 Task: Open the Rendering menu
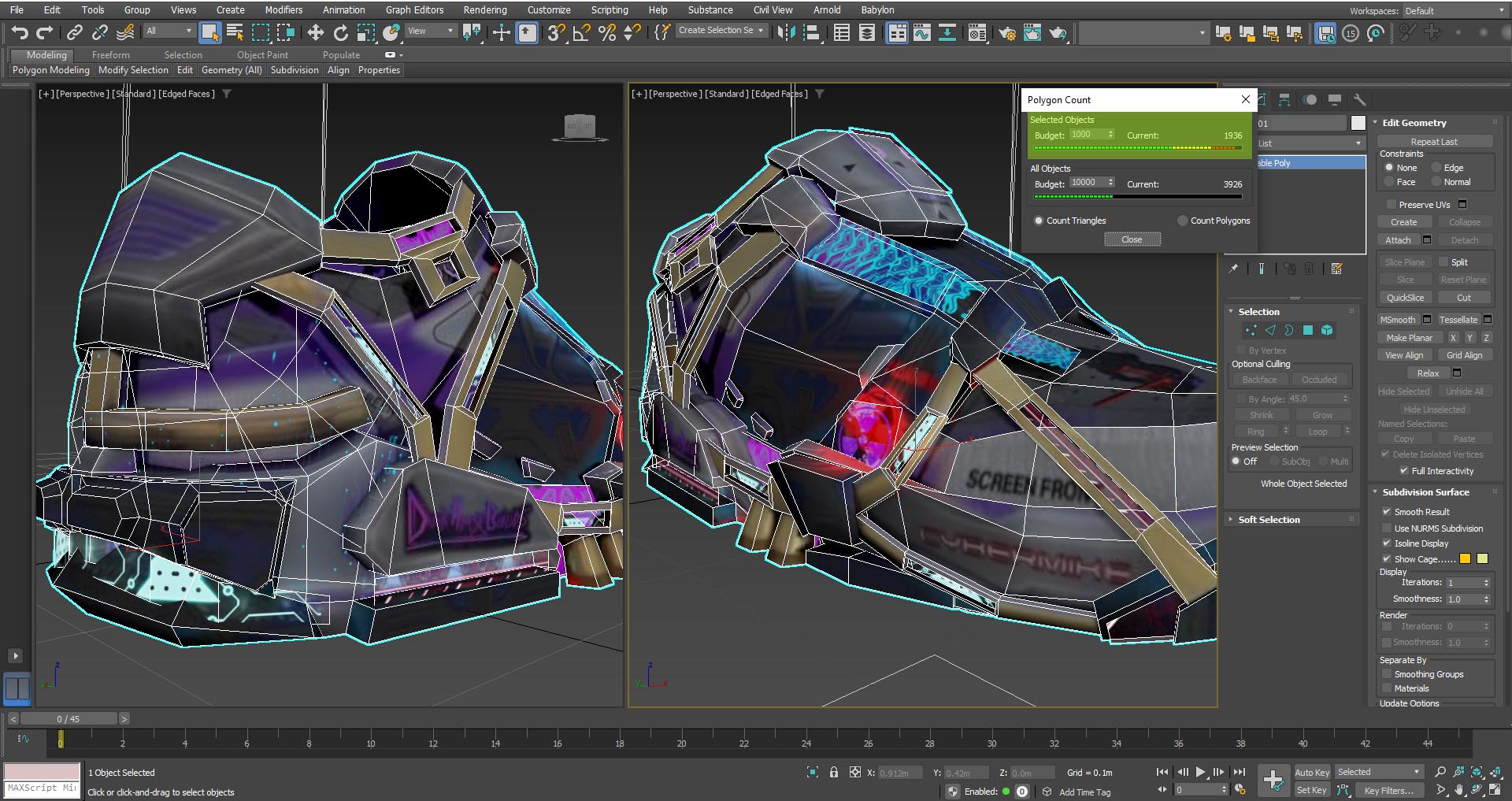(484, 10)
